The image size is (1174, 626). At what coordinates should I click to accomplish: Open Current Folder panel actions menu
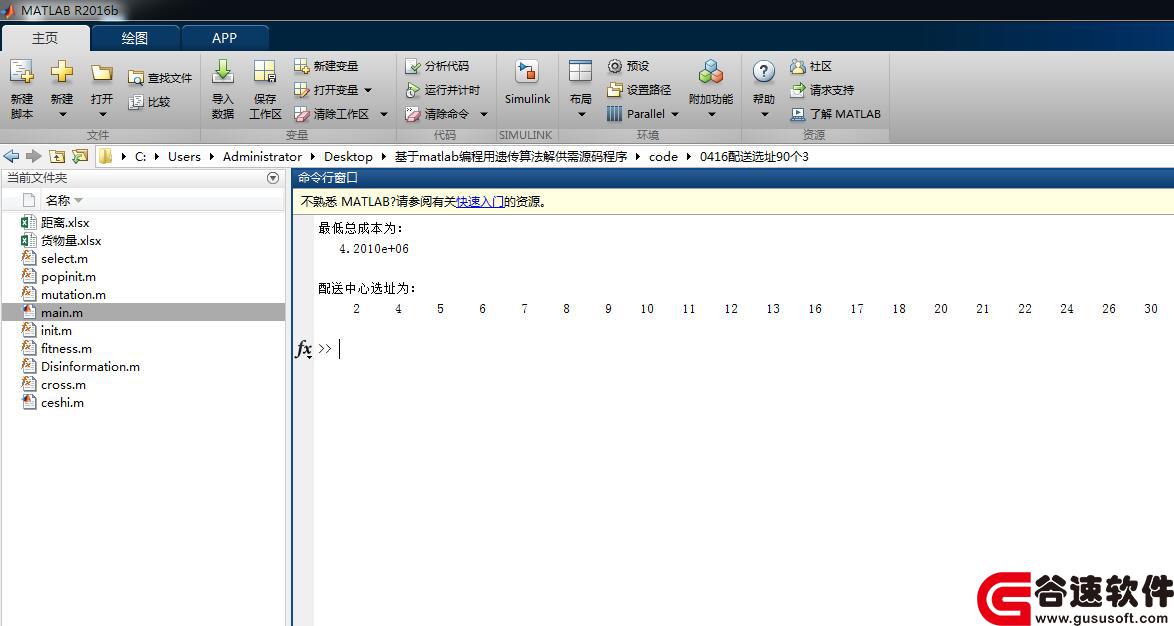(273, 178)
